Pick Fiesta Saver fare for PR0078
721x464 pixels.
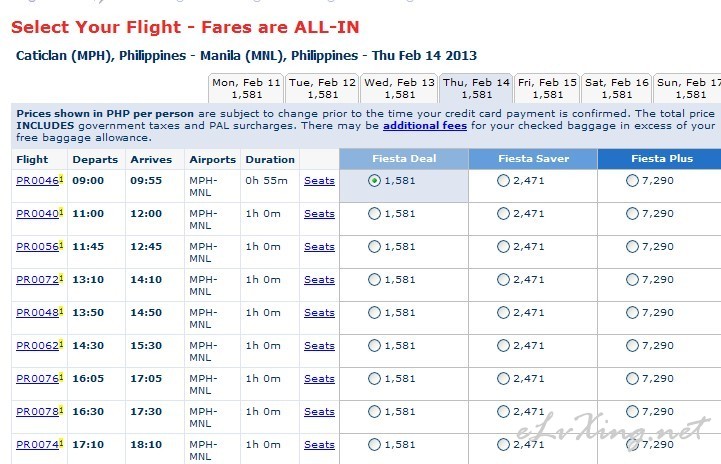tap(504, 412)
